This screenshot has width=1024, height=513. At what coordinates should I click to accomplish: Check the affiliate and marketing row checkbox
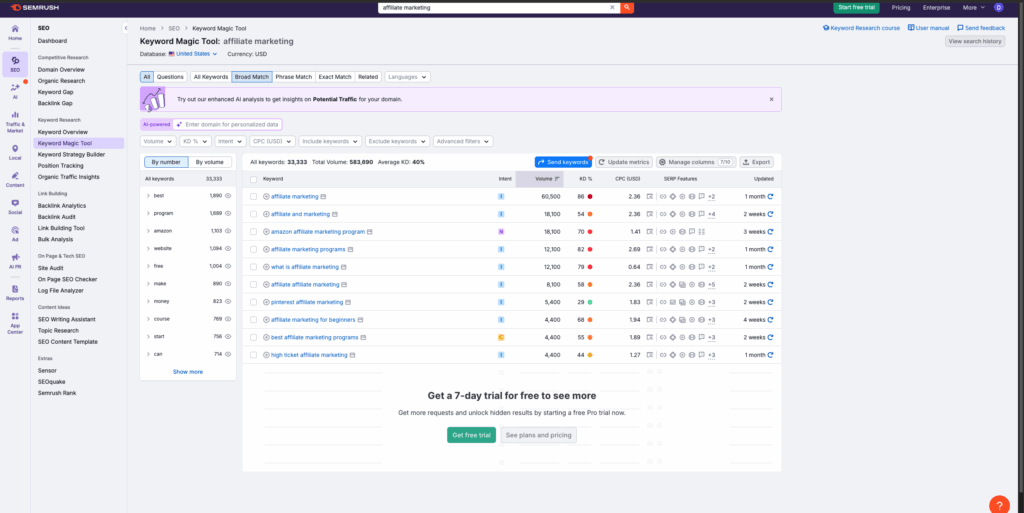point(253,214)
